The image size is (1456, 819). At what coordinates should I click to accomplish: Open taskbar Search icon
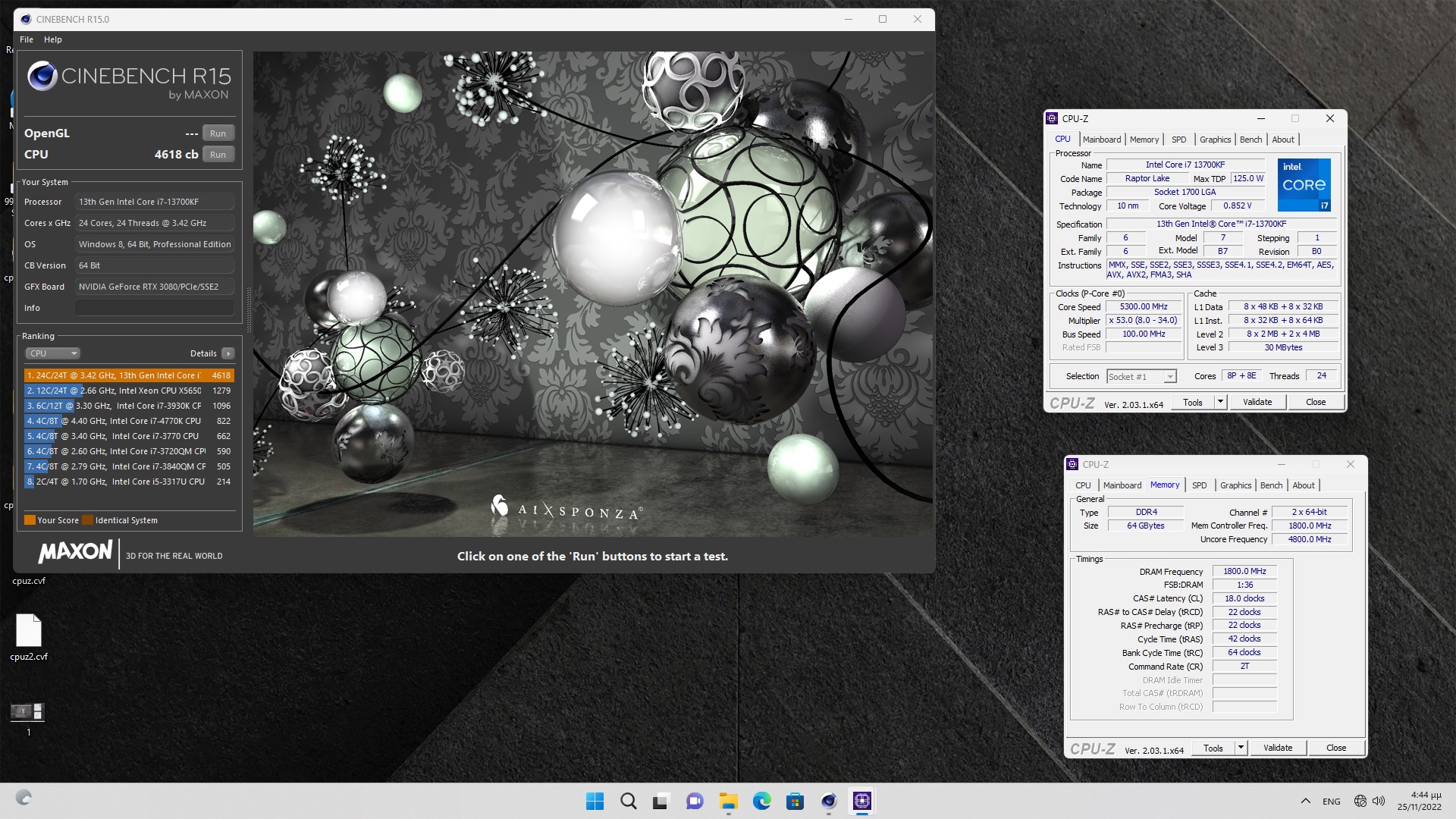click(629, 801)
